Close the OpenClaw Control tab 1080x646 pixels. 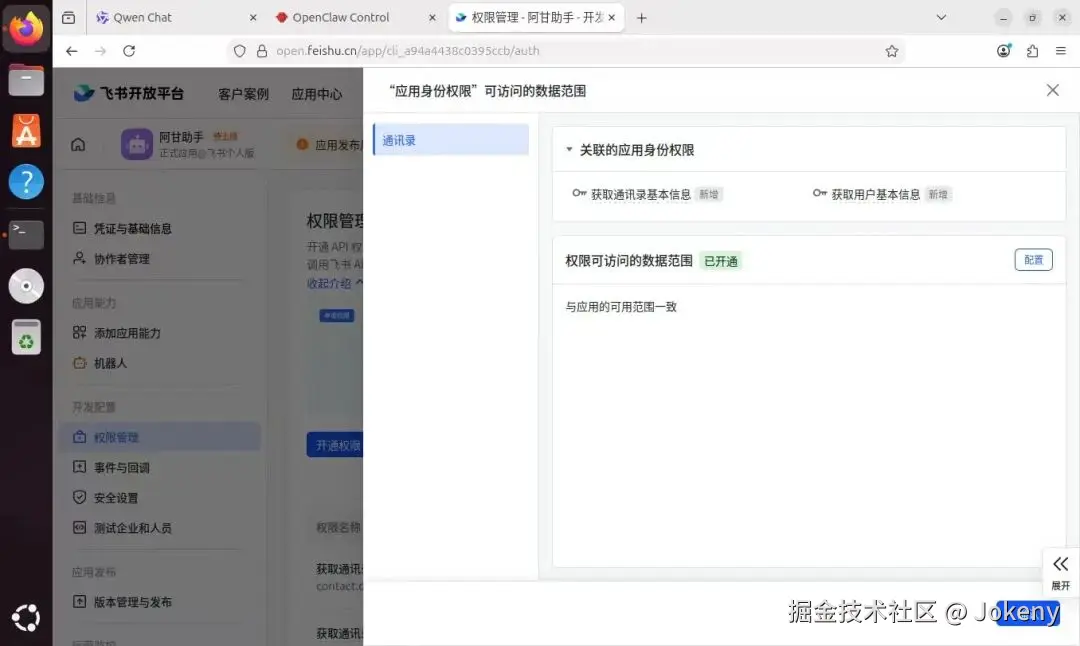coord(432,17)
